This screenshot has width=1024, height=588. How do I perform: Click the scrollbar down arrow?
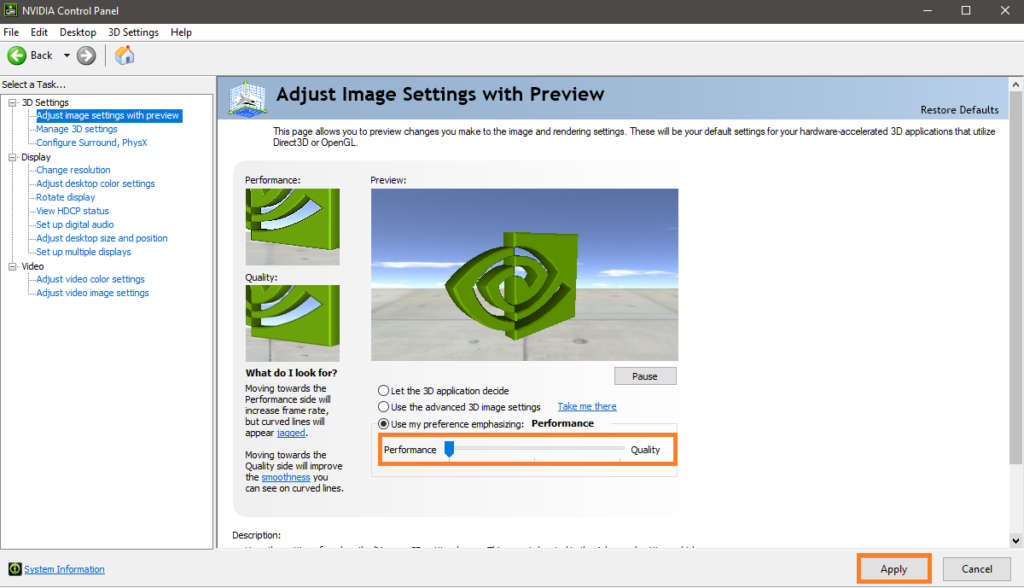1016,540
